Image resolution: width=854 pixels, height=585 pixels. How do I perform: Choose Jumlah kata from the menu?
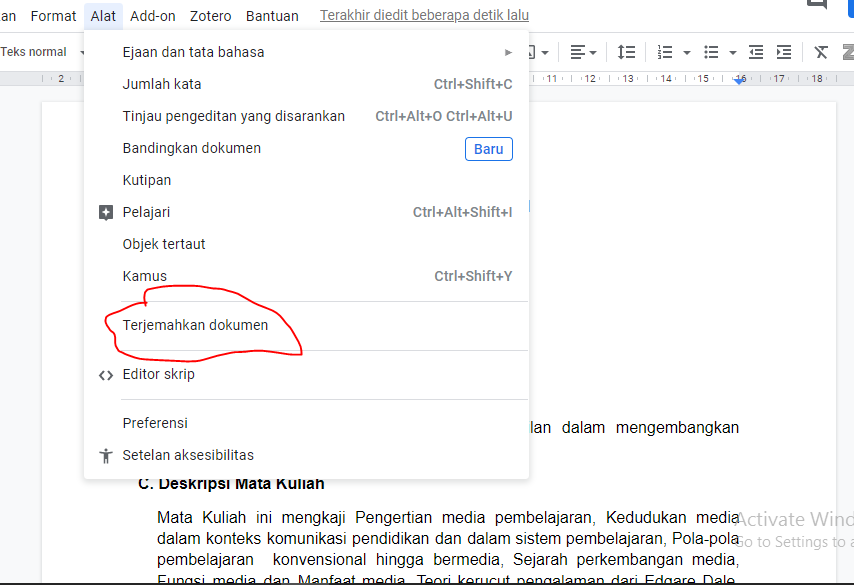pyautogui.click(x=306, y=84)
